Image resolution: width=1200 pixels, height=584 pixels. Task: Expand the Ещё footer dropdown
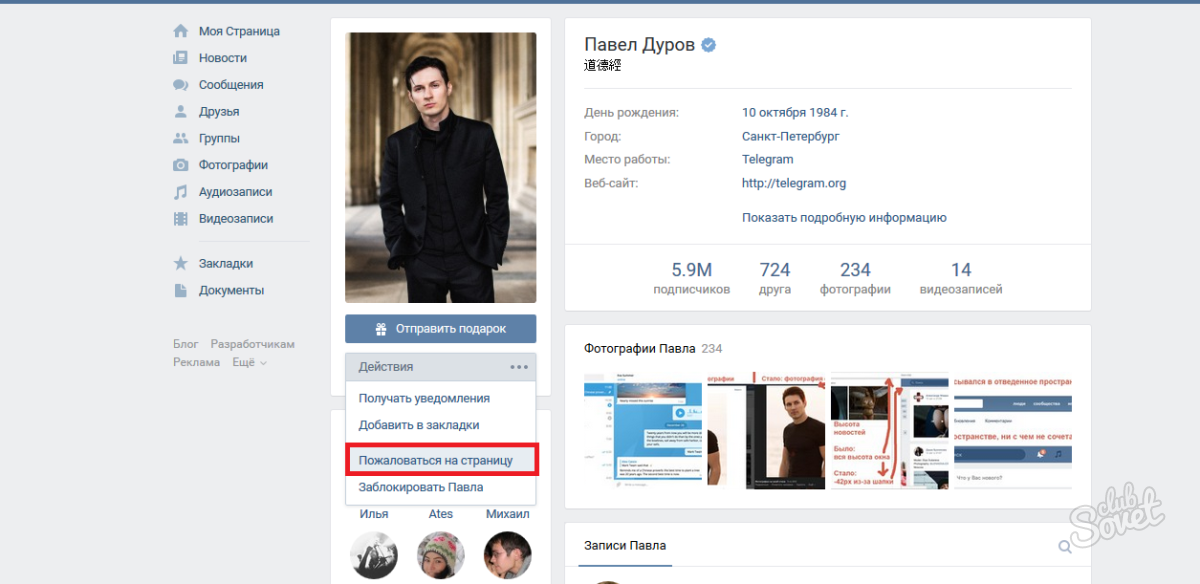[x=249, y=362]
